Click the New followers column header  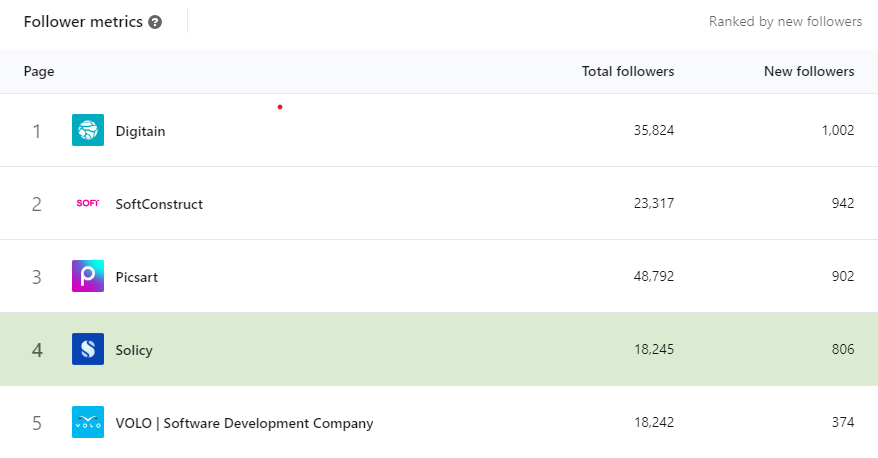[809, 71]
